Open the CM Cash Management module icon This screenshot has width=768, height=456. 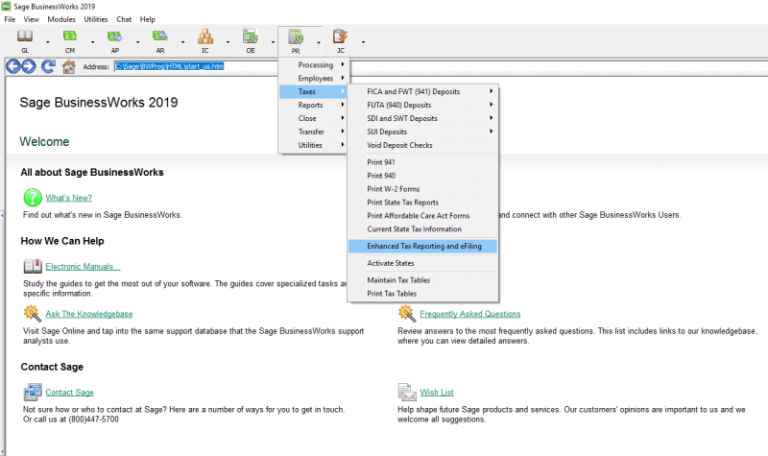pyautogui.click(x=70, y=39)
